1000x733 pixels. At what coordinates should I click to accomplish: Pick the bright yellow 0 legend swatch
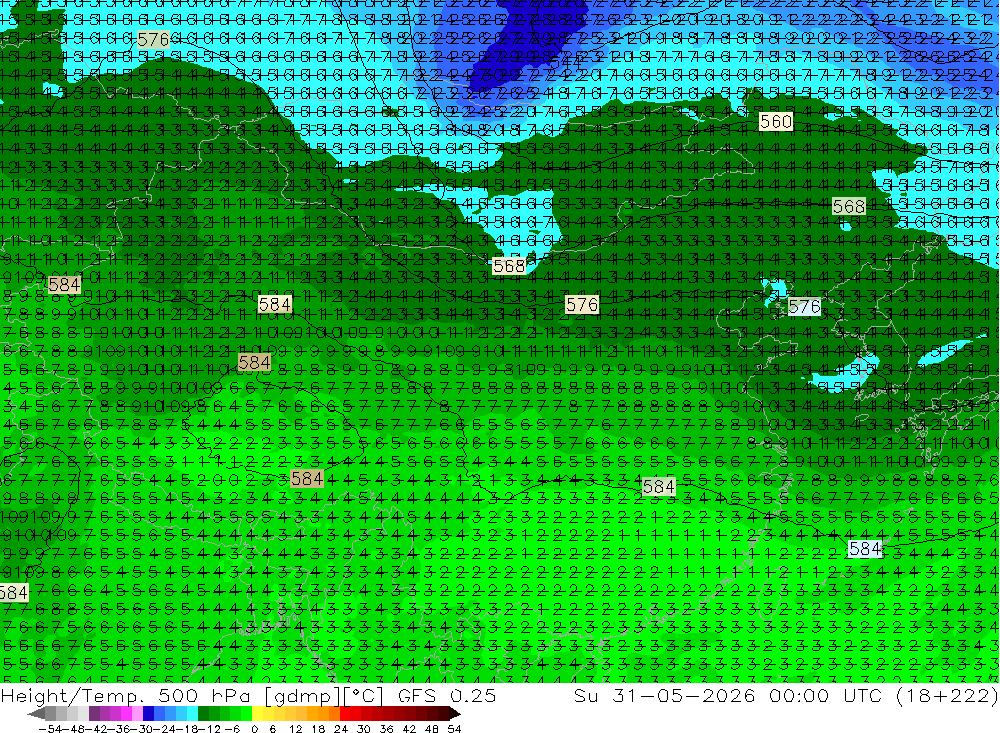tap(257, 713)
